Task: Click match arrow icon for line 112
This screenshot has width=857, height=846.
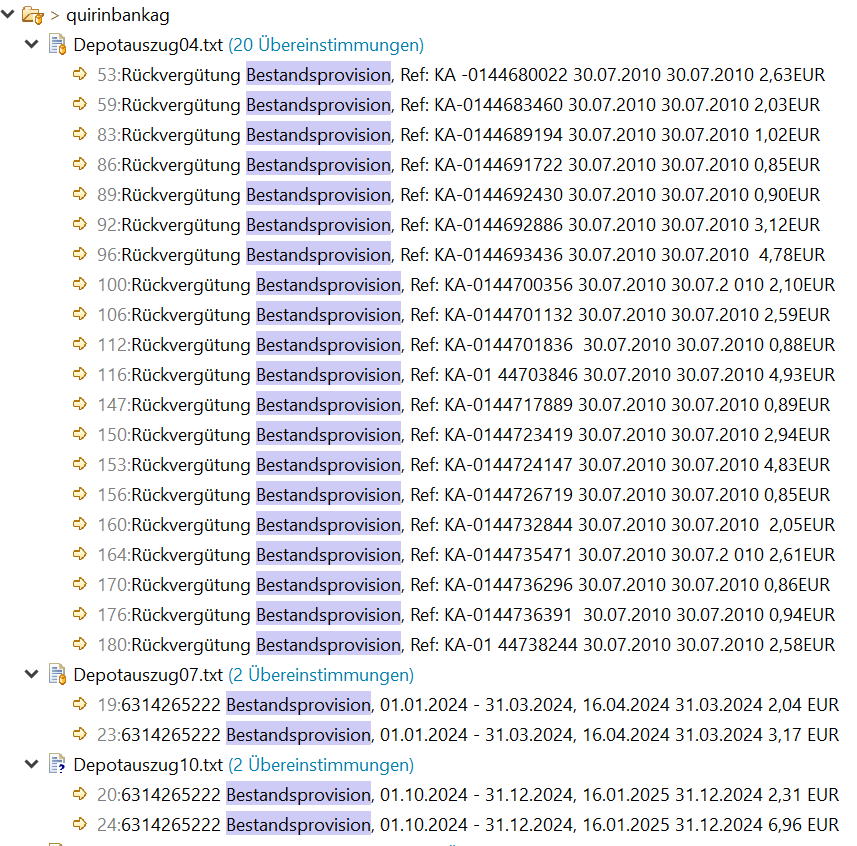Action: 80,344
